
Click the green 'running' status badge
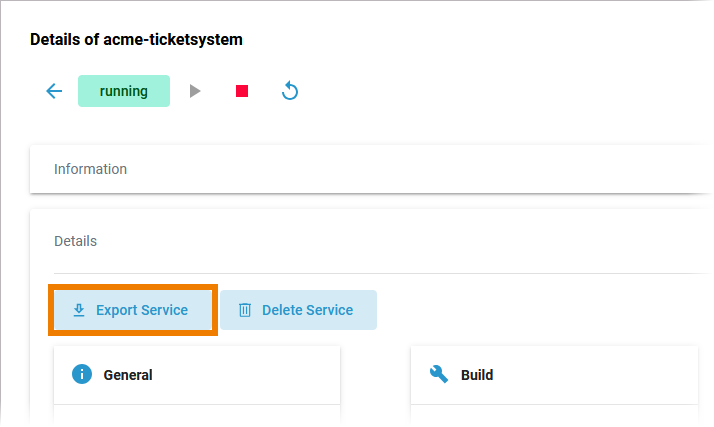pyautogui.click(x=124, y=91)
